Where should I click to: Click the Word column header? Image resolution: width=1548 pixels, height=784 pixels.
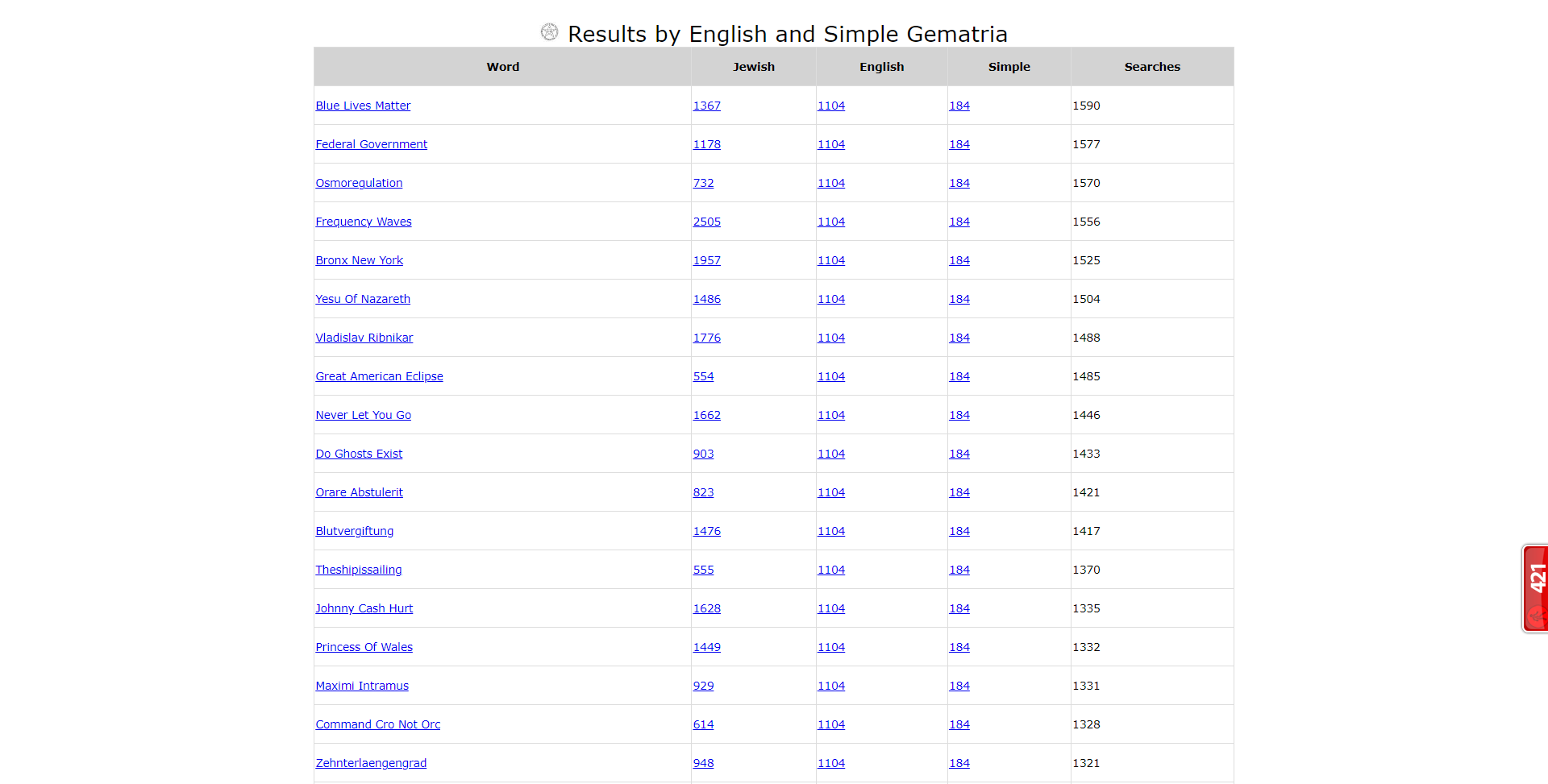pyautogui.click(x=502, y=67)
